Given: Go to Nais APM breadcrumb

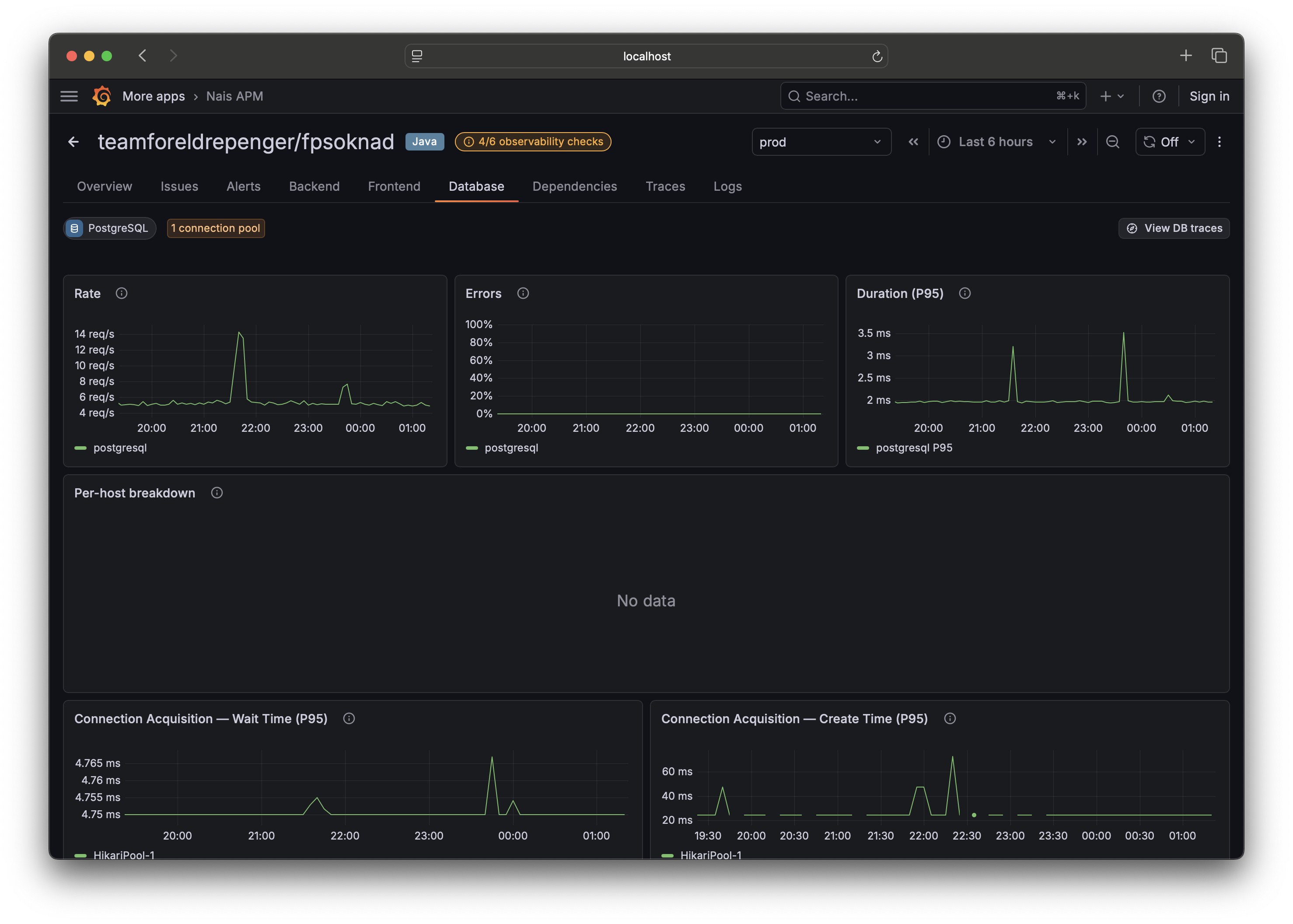Looking at the screenshot, I should pyautogui.click(x=234, y=96).
